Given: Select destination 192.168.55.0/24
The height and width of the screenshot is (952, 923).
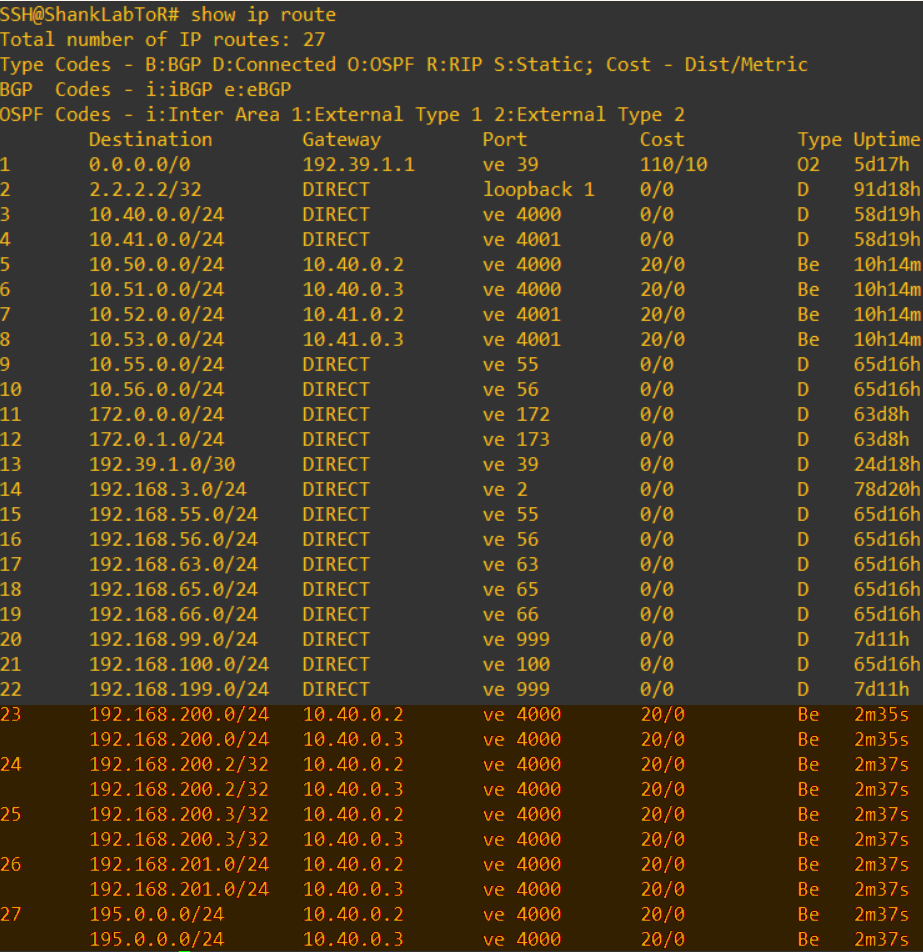Looking at the screenshot, I should pyautogui.click(x=174, y=514).
